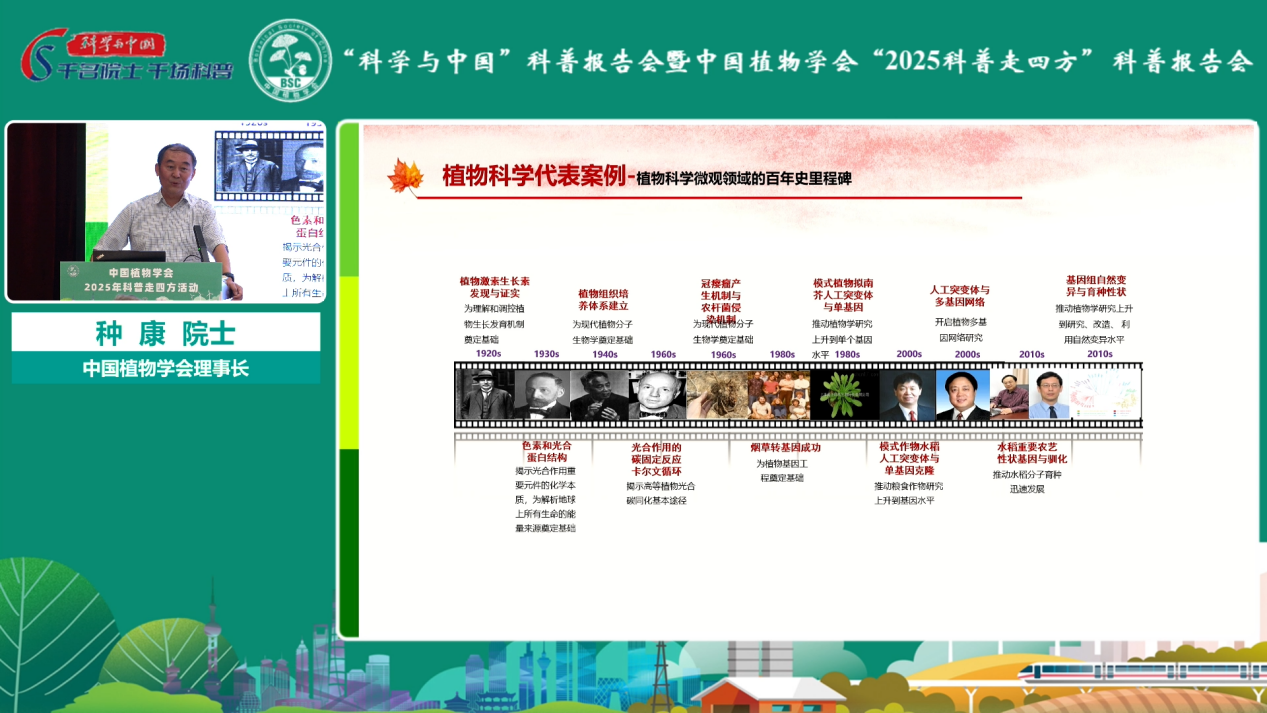Click the 烟草转基因成功 heading below filmstrip
Screen dimensions: 1267x713
(785, 448)
